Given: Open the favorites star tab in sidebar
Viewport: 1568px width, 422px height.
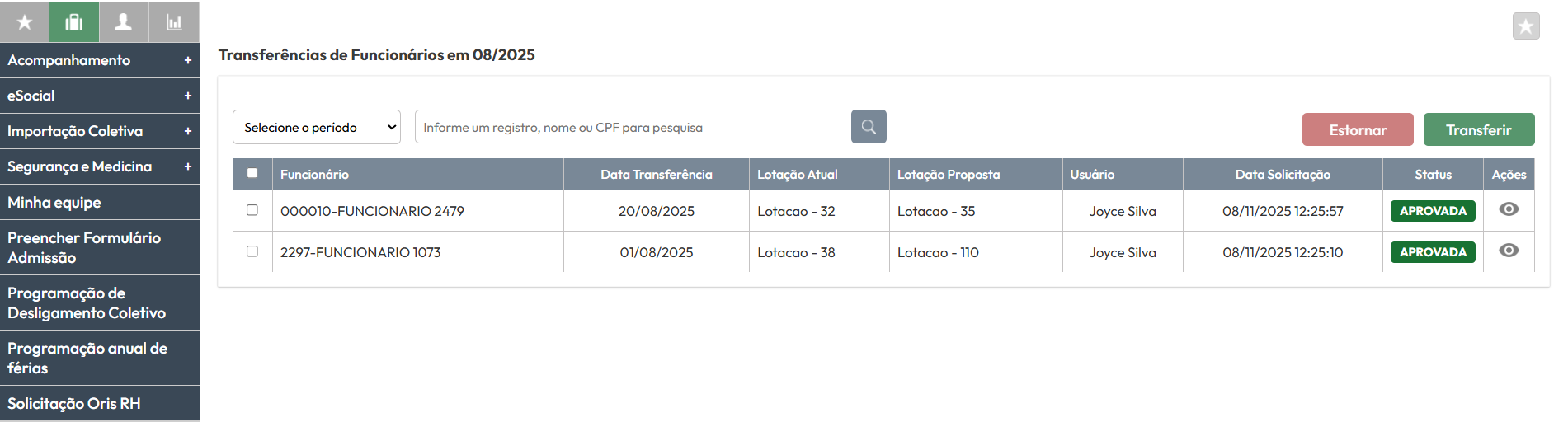Looking at the screenshot, I should coord(25,22).
